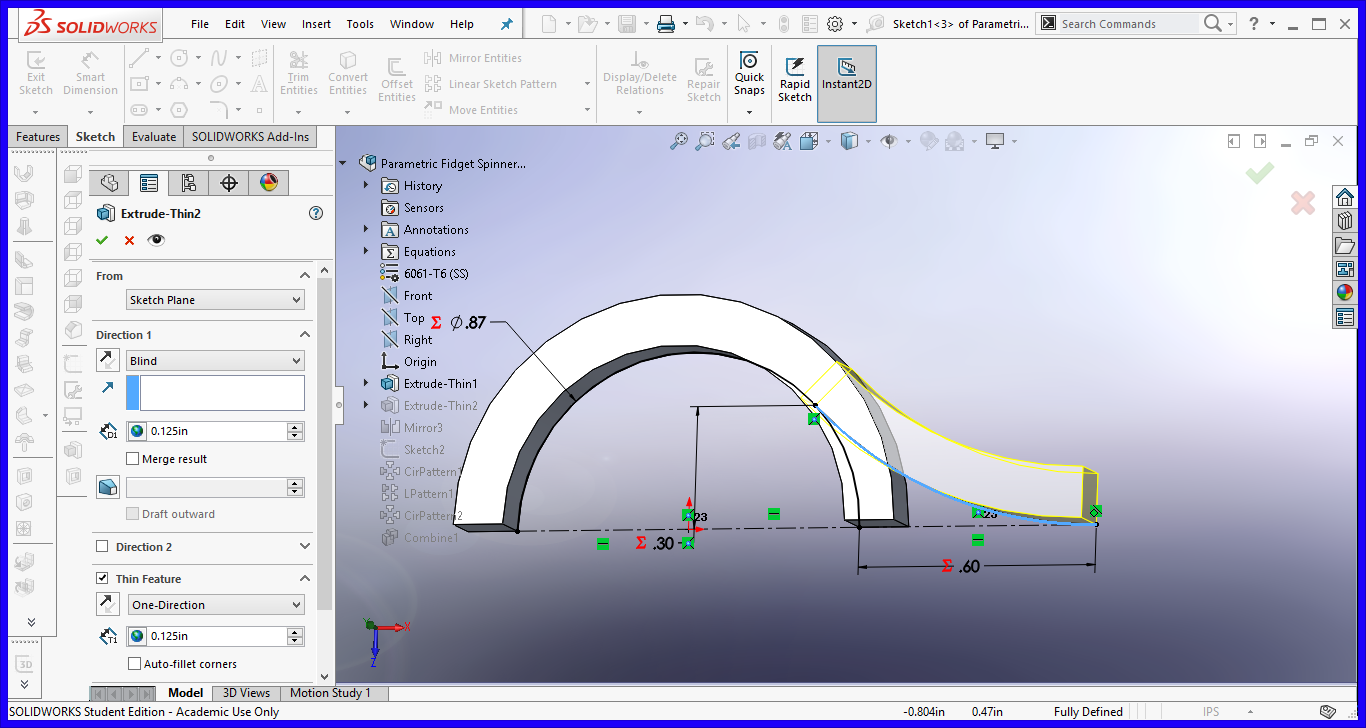This screenshot has width=1366, height=728.
Task: Click the Zoom to Fit viewport icon
Action: tap(678, 141)
